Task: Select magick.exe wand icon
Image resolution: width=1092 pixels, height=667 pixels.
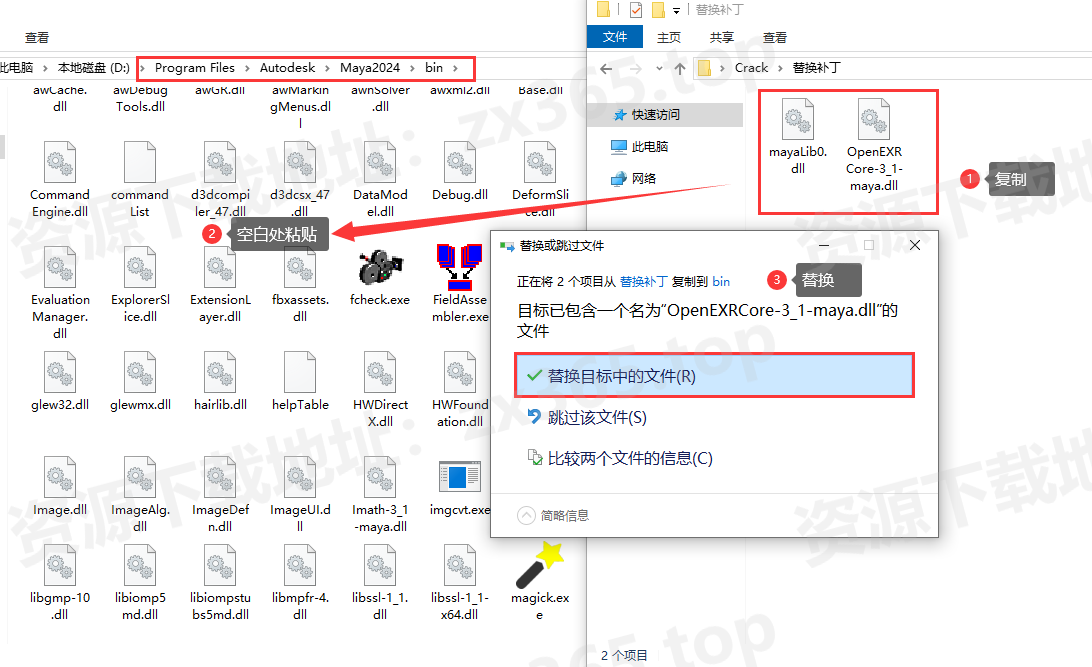Action: pyautogui.click(x=540, y=565)
